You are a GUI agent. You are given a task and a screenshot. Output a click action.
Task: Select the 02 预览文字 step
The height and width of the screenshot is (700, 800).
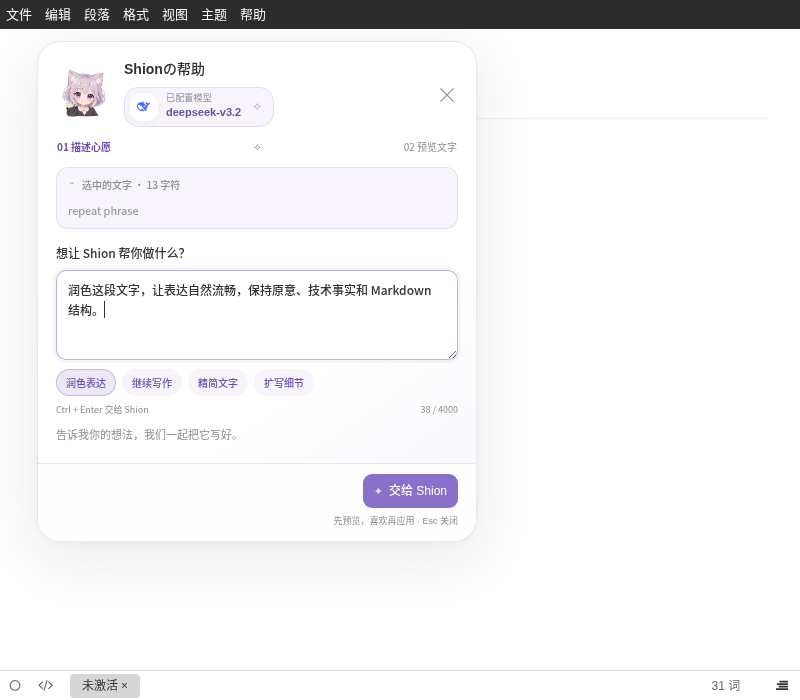pyautogui.click(x=430, y=147)
